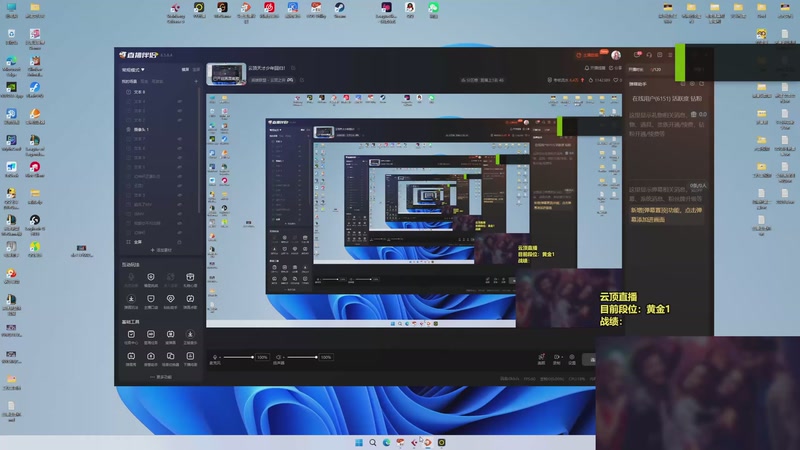Image resolution: width=800 pixels, height=450 pixels.
Task: Open the message icon with the red badge
Action: point(637,55)
